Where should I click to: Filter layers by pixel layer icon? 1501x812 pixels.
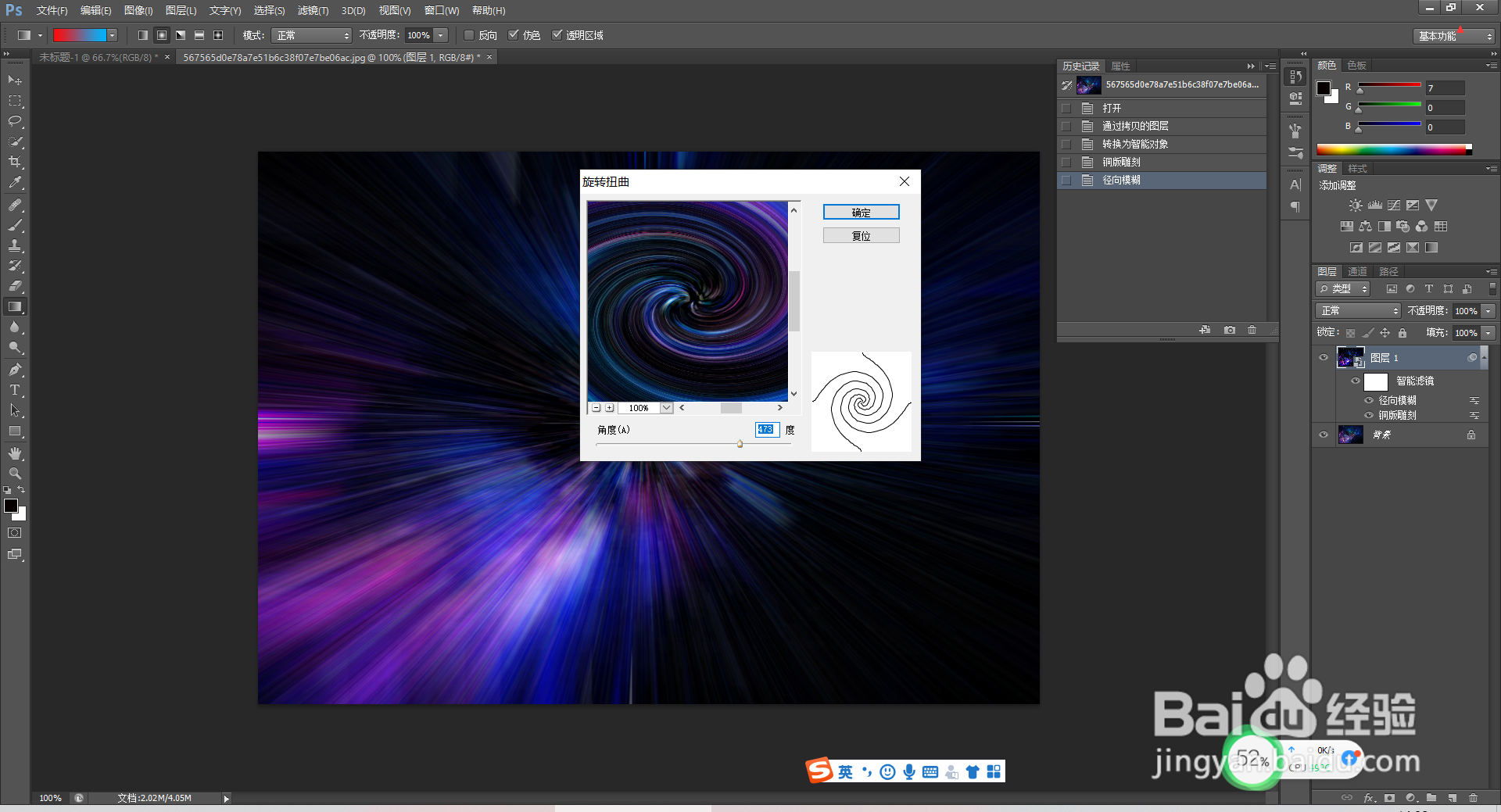point(1392,289)
